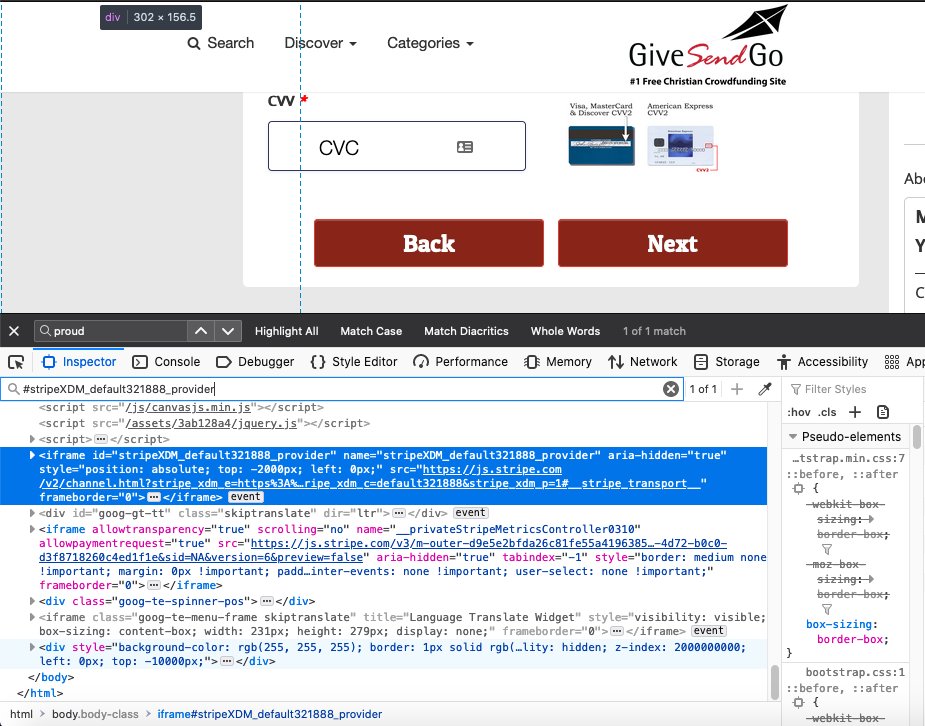Image resolution: width=925 pixels, height=726 pixels.
Task: Switch to the Style Editor tab
Action: pos(354,362)
